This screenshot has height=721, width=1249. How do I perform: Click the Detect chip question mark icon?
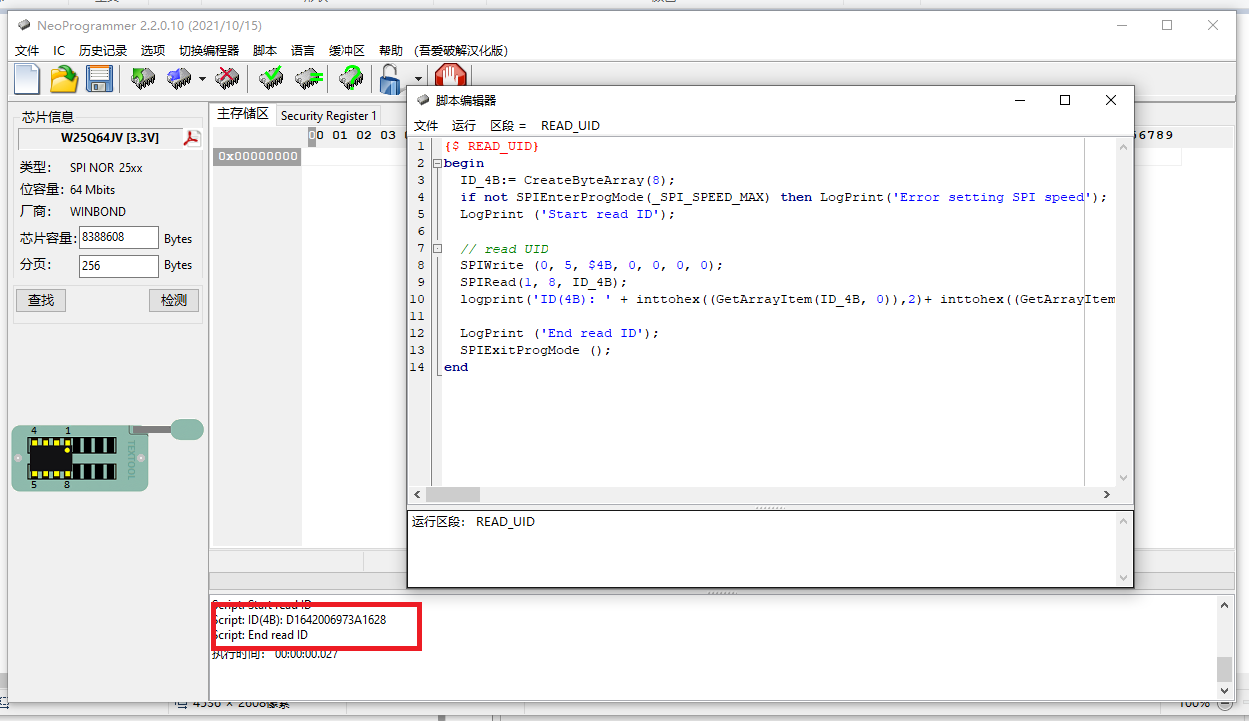coord(351,78)
